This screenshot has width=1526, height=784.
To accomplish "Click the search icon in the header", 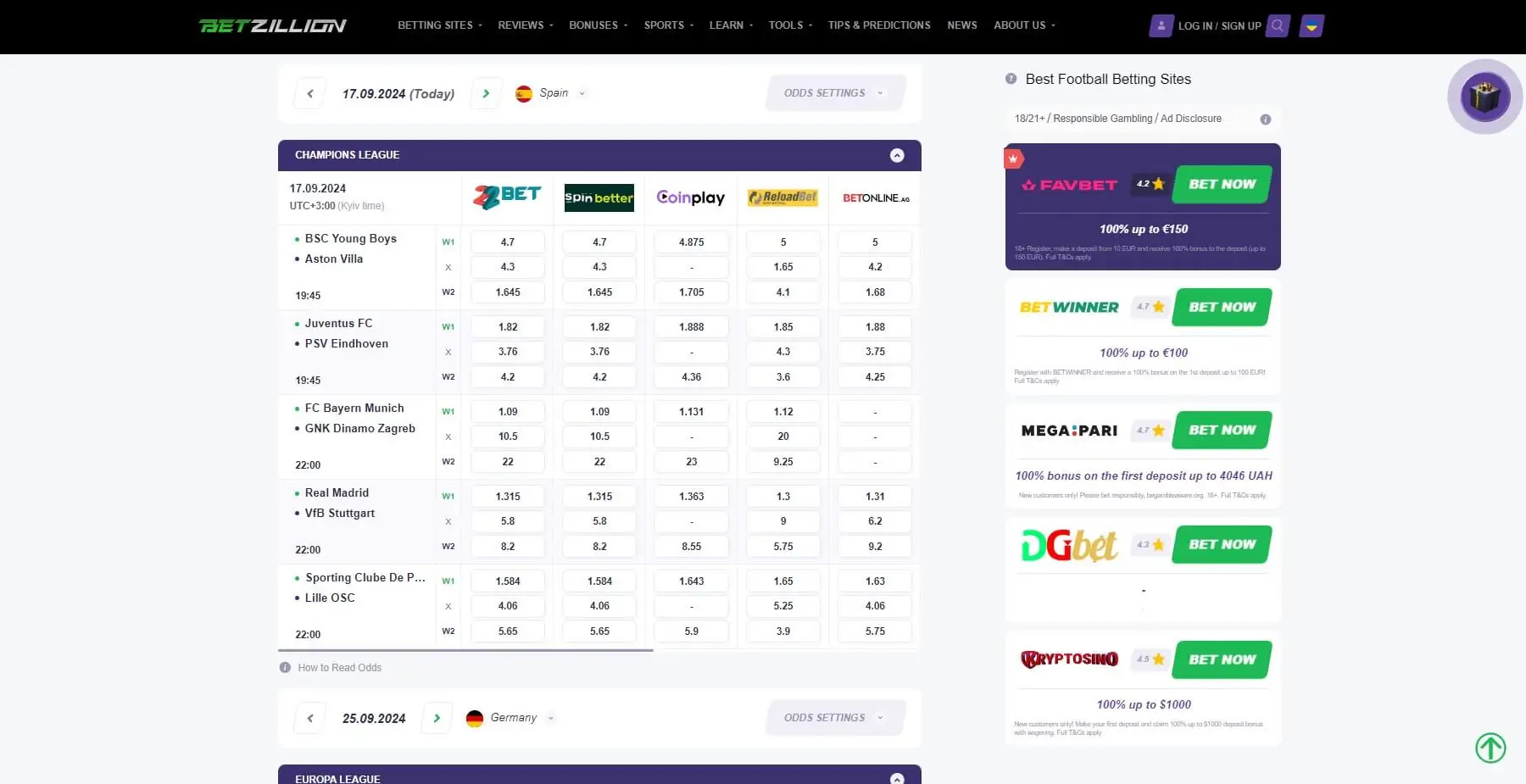I will tap(1277, 25).
